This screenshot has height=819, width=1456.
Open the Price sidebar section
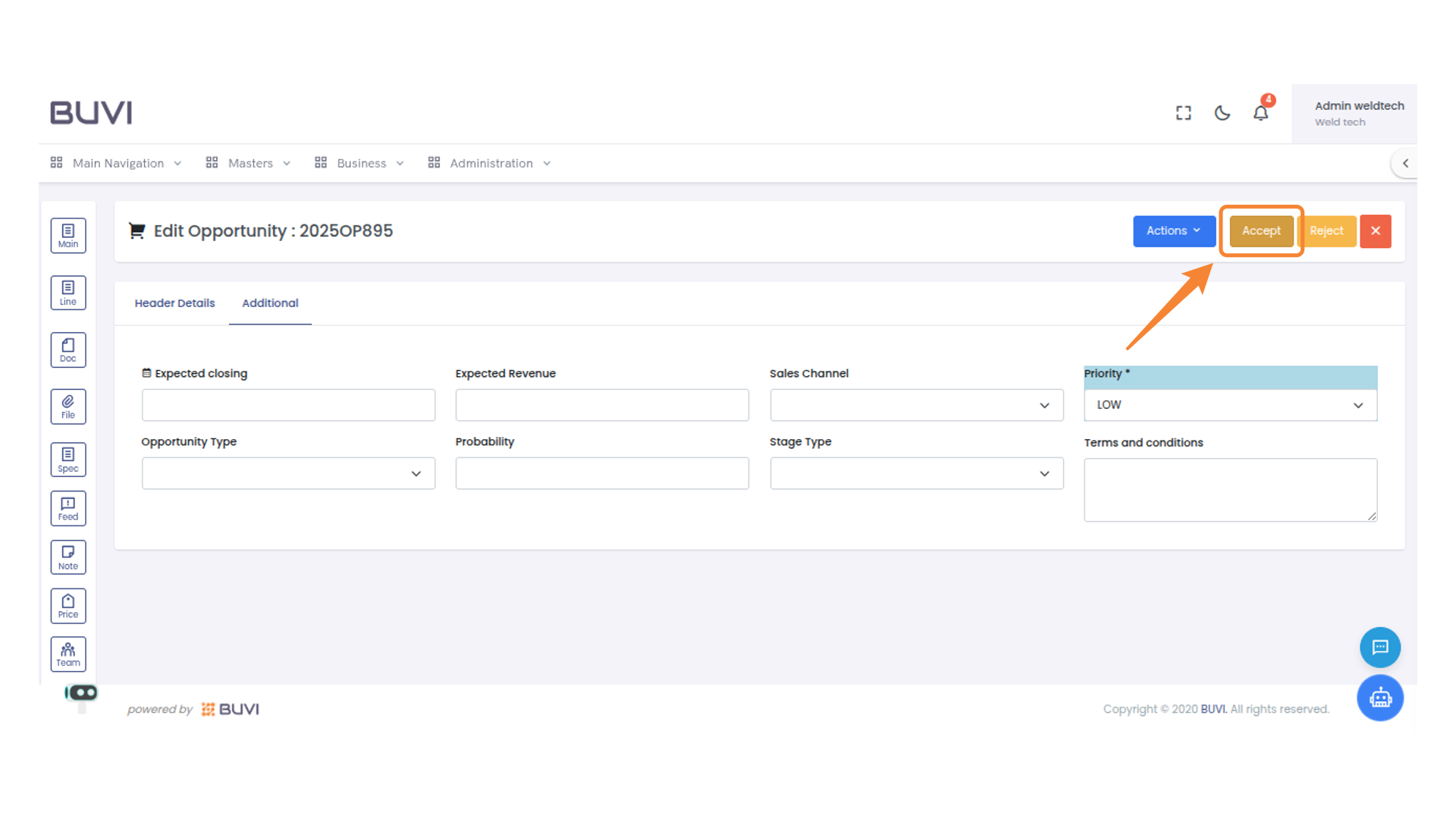pyautogui.click(x=68, y=606)
